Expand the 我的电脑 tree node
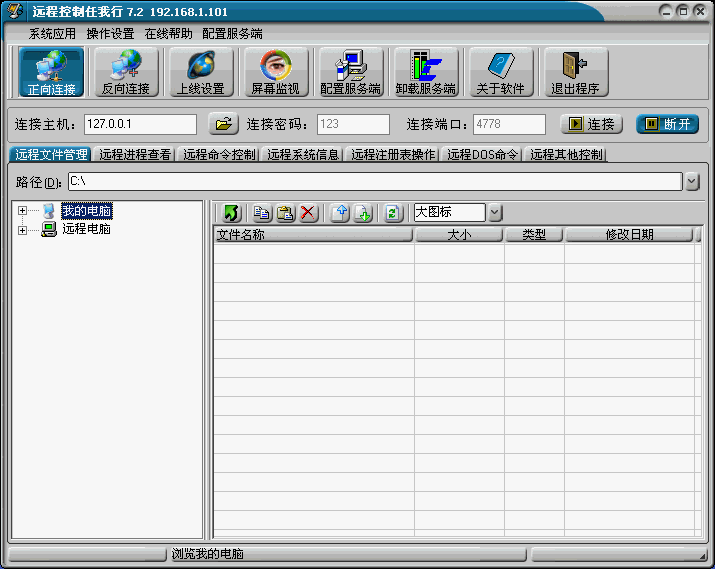Image resolution: width=715 pixels, height=569 pixels. tap(22, 211)
